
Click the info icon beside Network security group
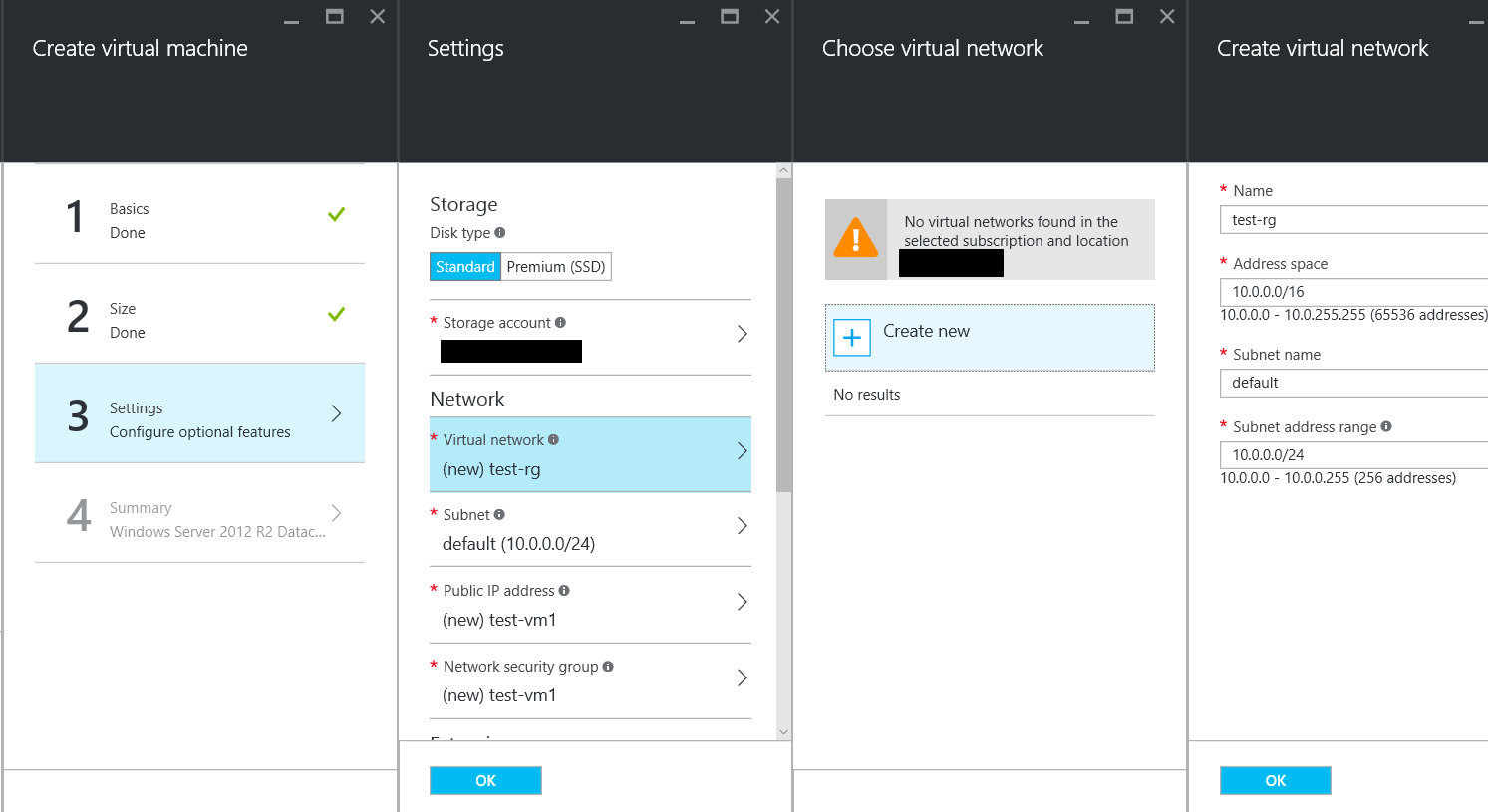tap(609, 666)
